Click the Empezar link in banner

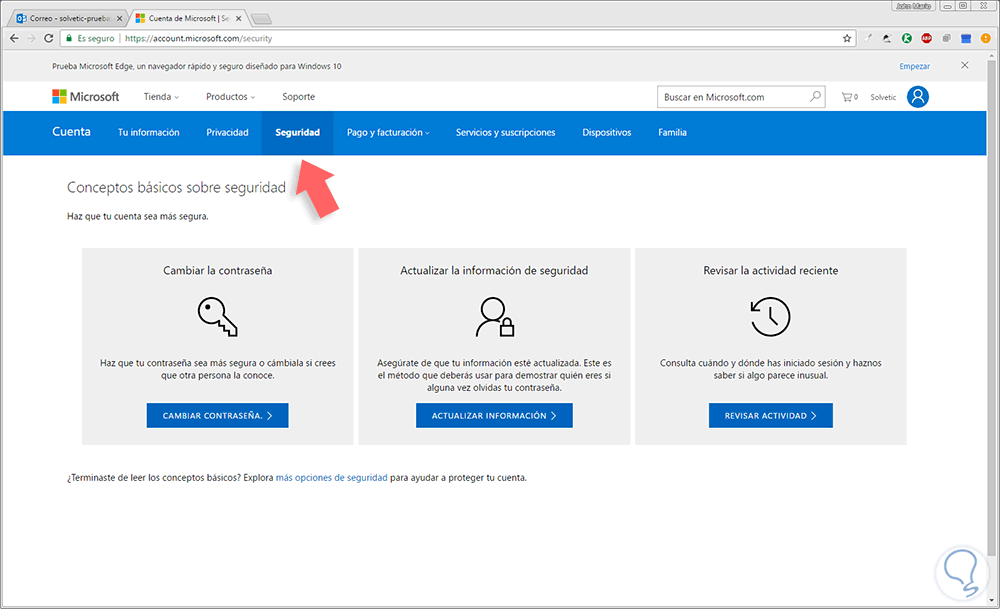tap(915, 66)
